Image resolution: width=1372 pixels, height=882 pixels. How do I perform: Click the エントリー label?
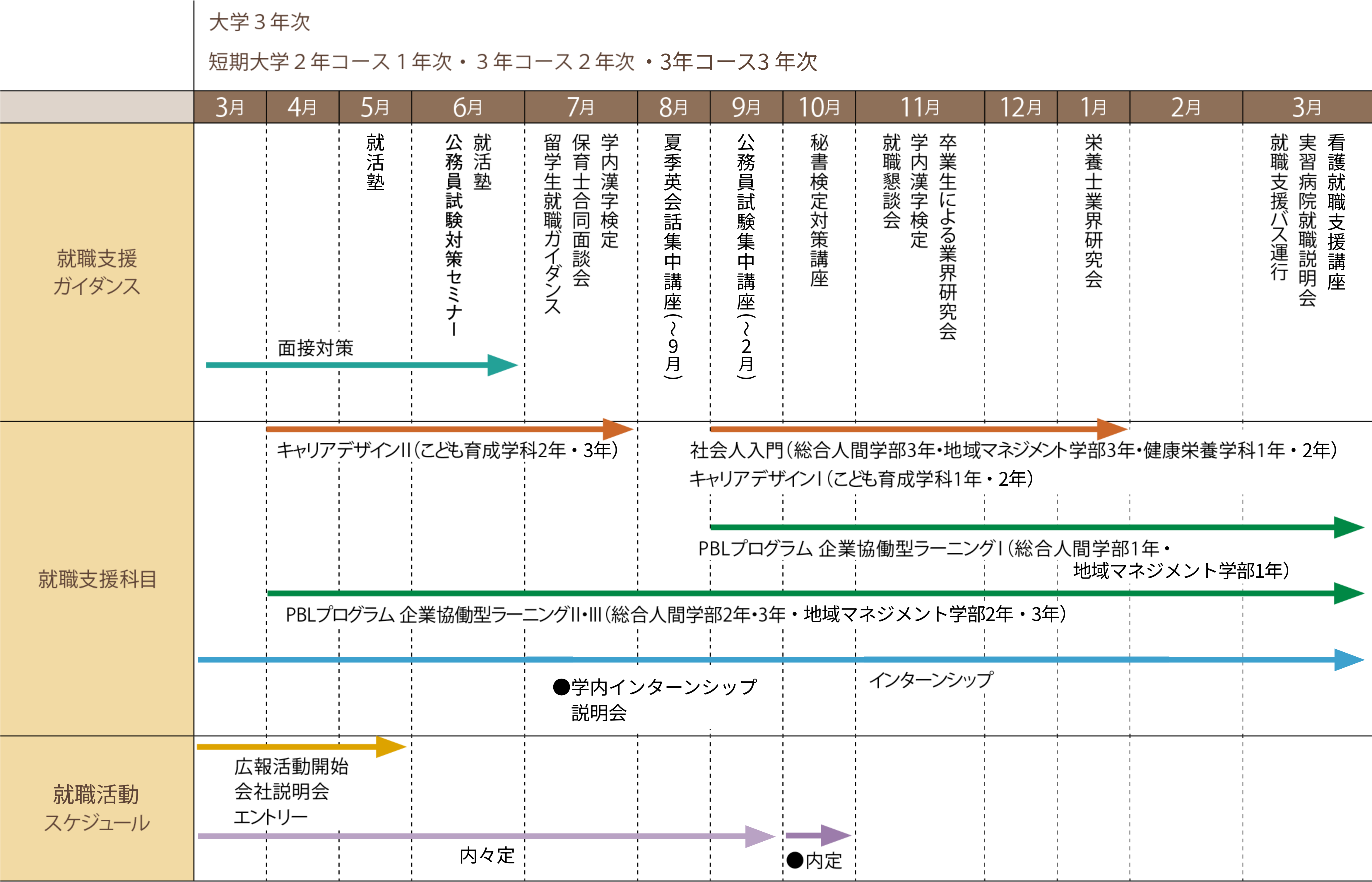271,817
